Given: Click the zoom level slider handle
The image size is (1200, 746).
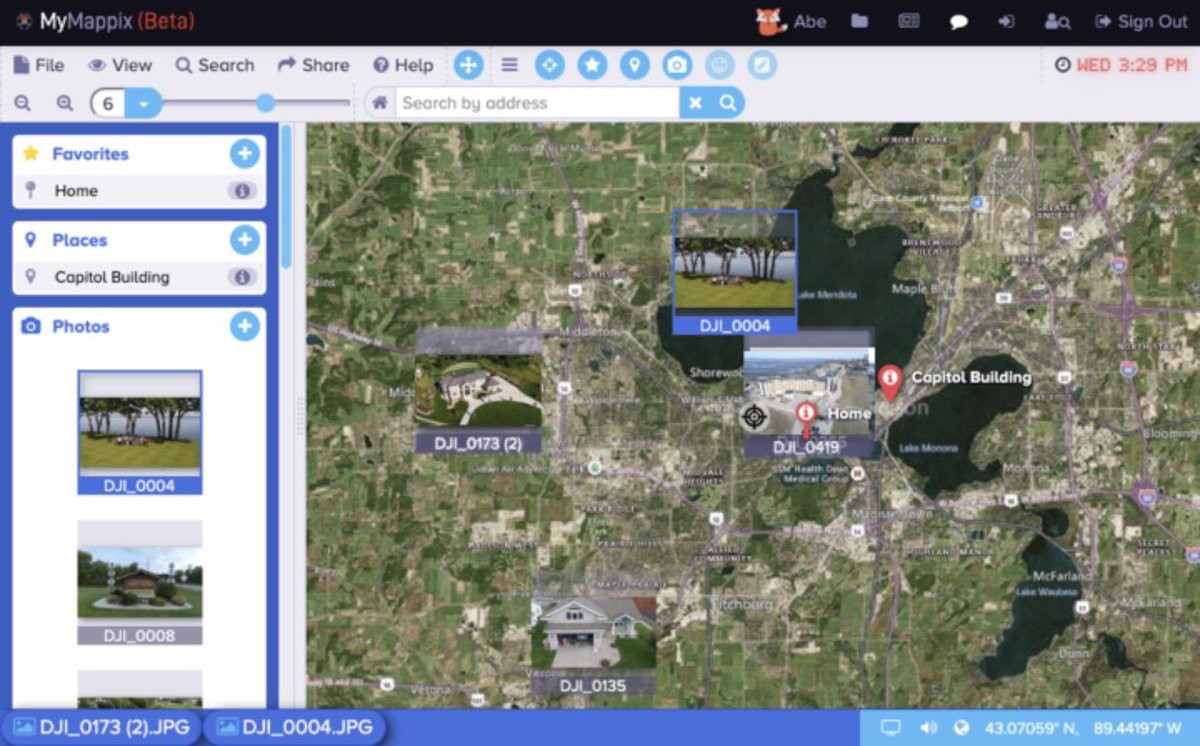Looking at the screenshot, I should coord(265,103).
